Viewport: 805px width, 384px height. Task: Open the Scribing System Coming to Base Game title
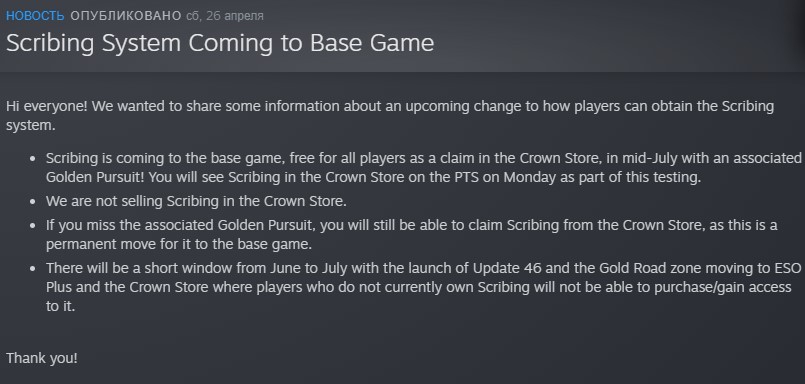point(220,43)
